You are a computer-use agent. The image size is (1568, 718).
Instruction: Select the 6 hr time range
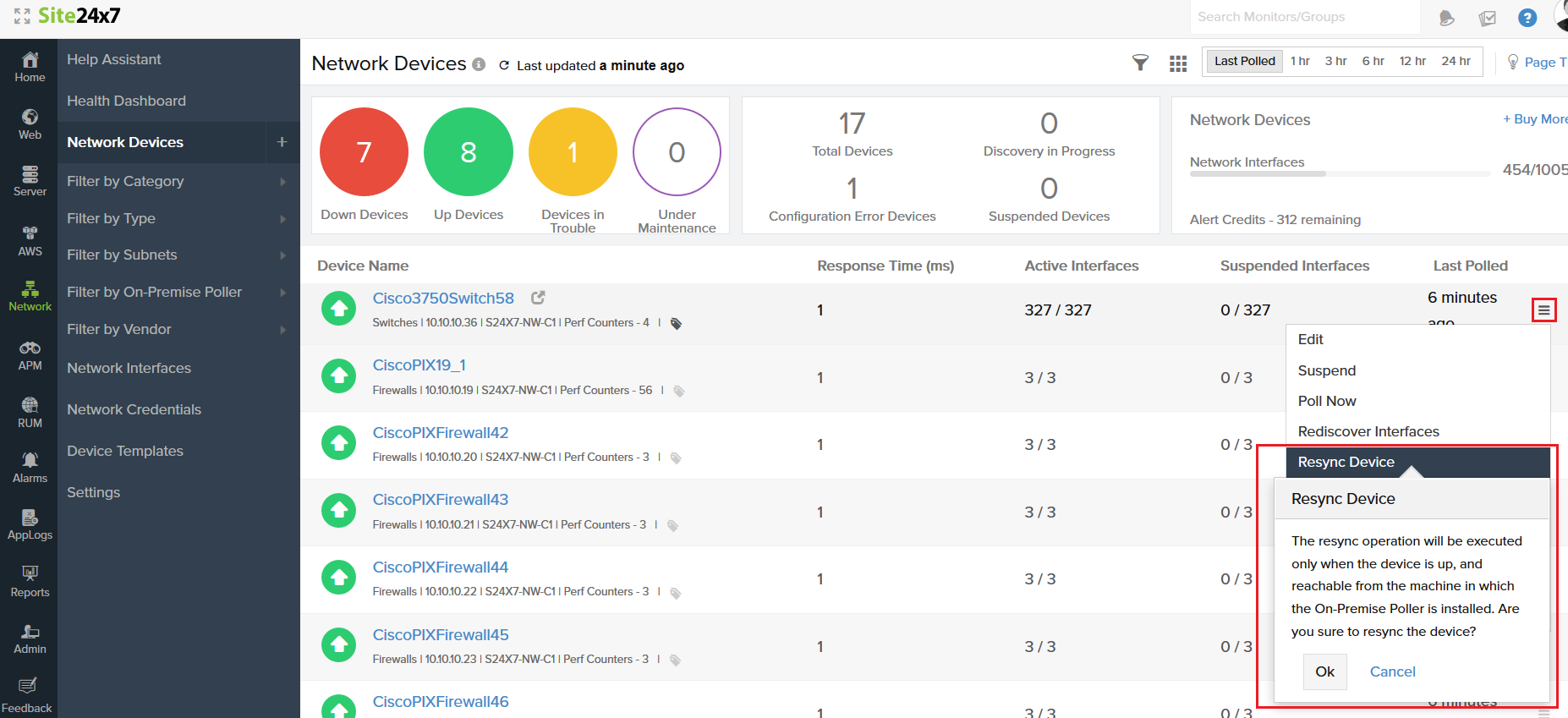[x=1373, y=61]
